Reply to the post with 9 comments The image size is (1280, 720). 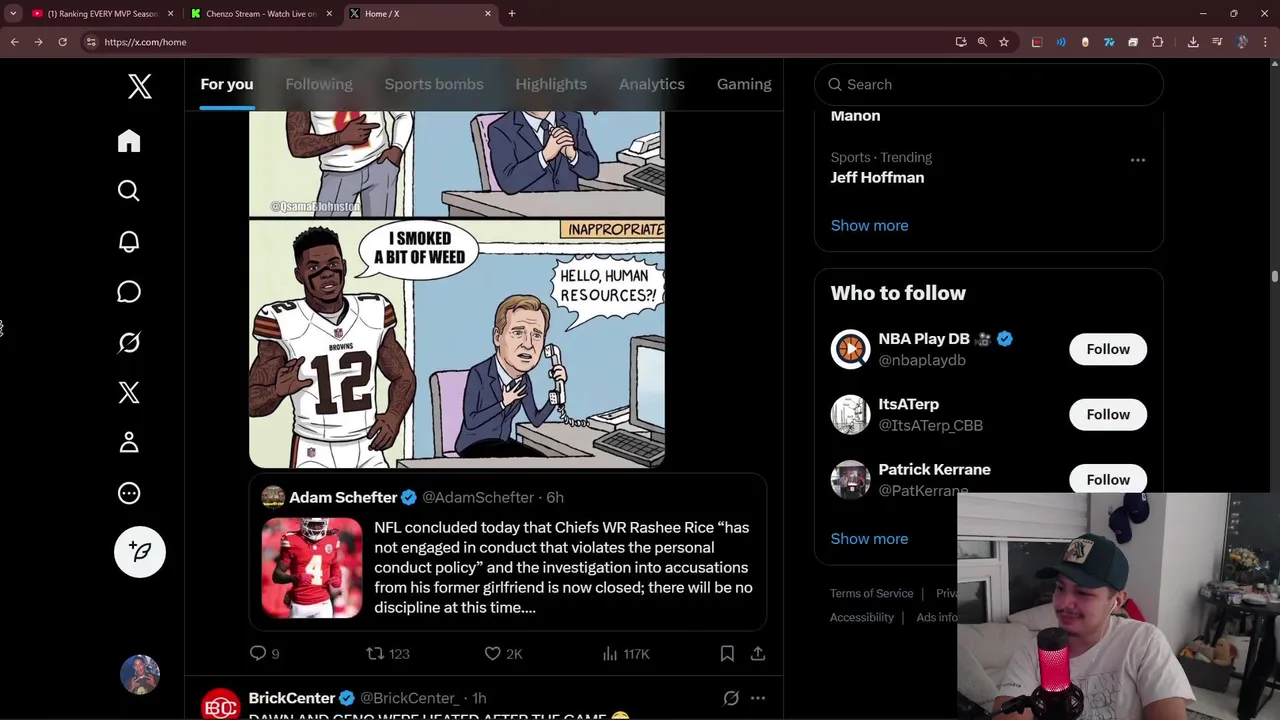[x=264, y=653]
